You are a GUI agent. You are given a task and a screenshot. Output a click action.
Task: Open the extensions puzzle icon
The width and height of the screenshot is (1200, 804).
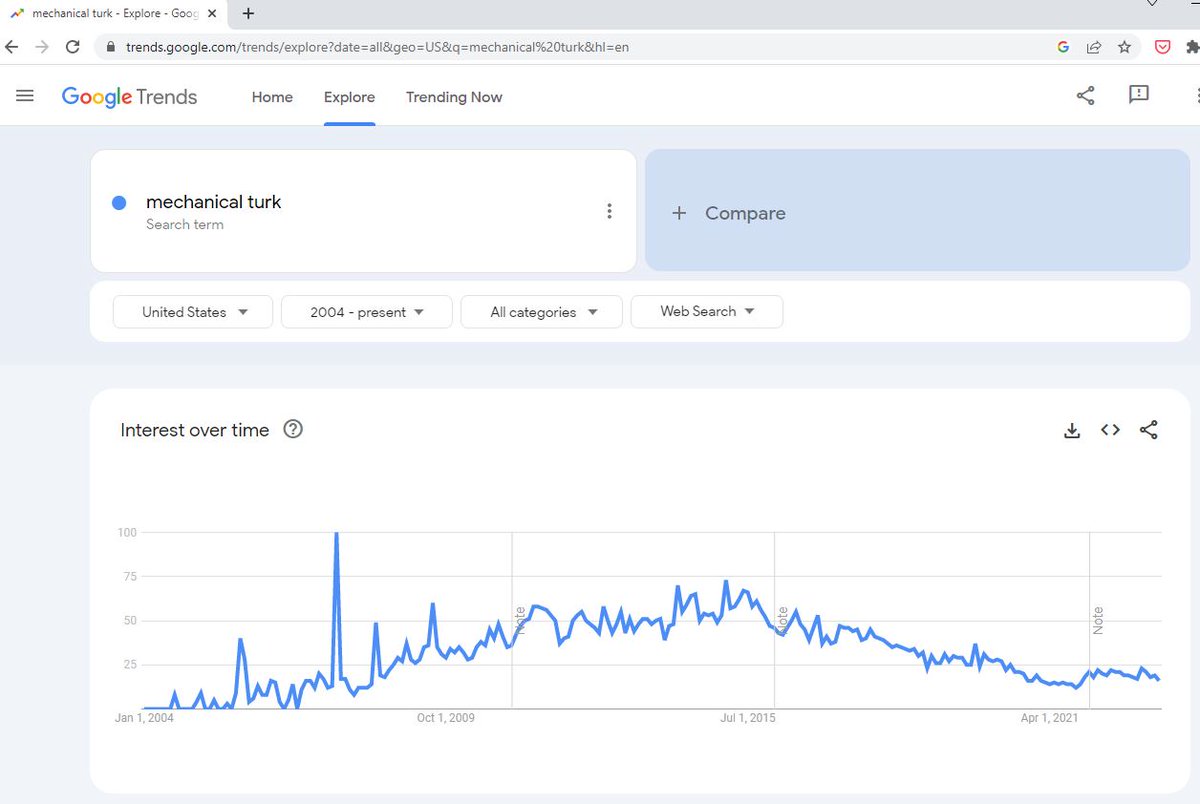tap(1192, 46)
